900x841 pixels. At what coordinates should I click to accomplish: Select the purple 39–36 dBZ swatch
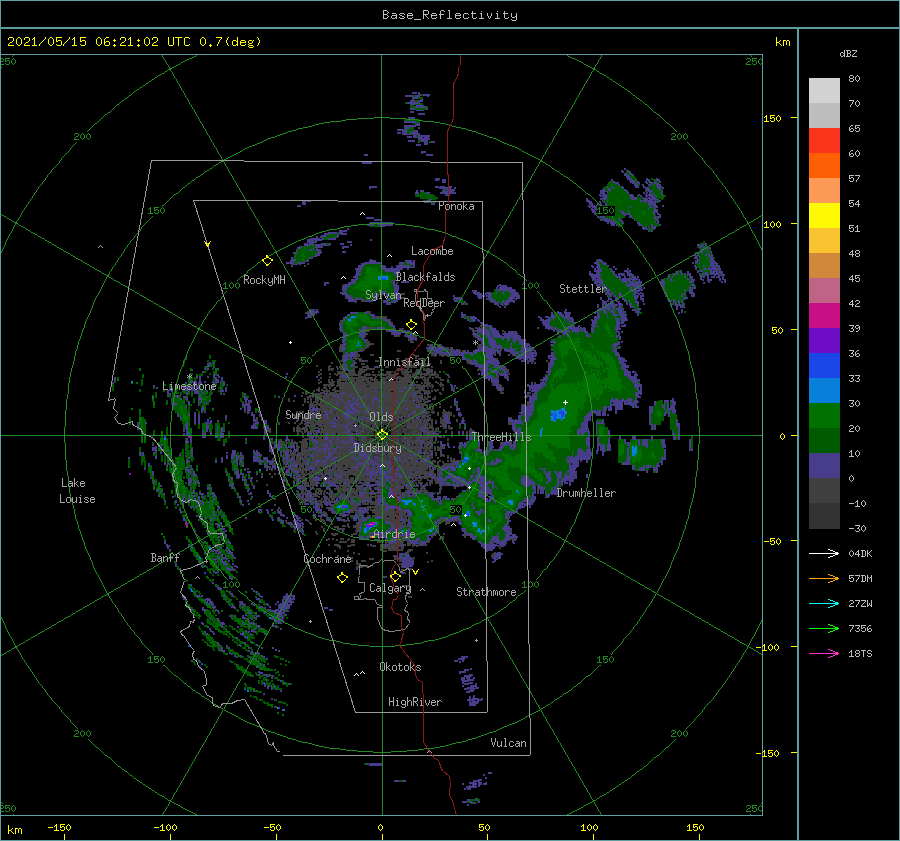(824, 341)
